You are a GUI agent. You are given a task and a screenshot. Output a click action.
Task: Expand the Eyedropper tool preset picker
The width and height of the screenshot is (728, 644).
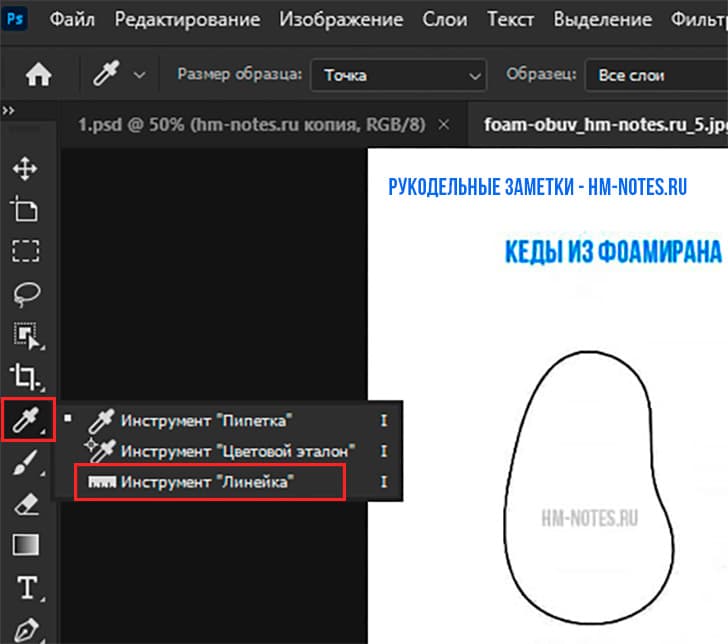pos(139,75)
